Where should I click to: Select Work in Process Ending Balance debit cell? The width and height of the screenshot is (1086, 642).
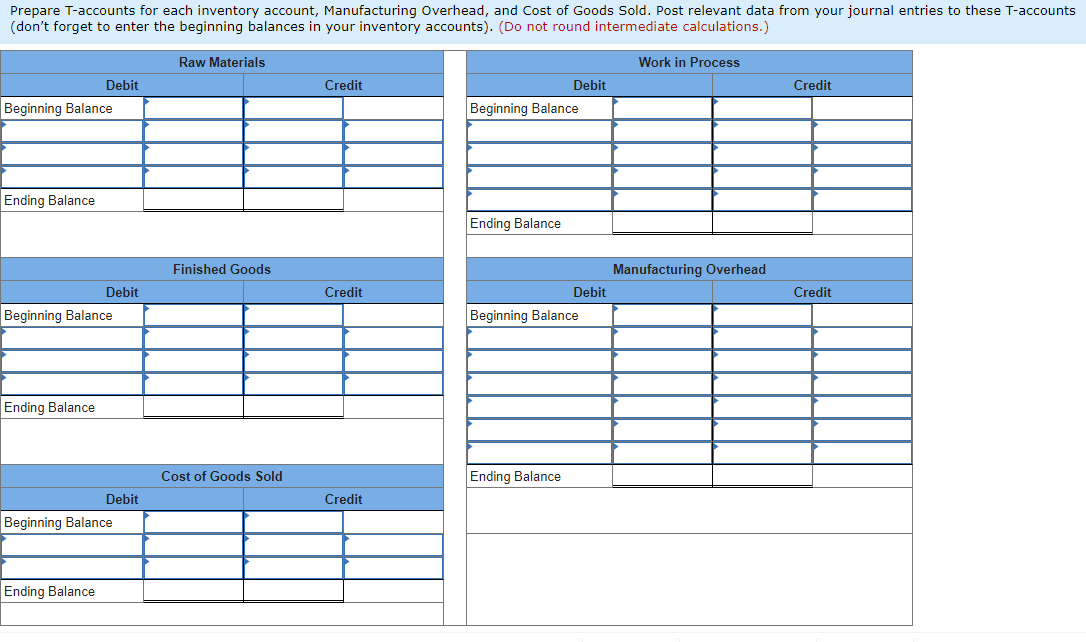[x=662, y=223]
